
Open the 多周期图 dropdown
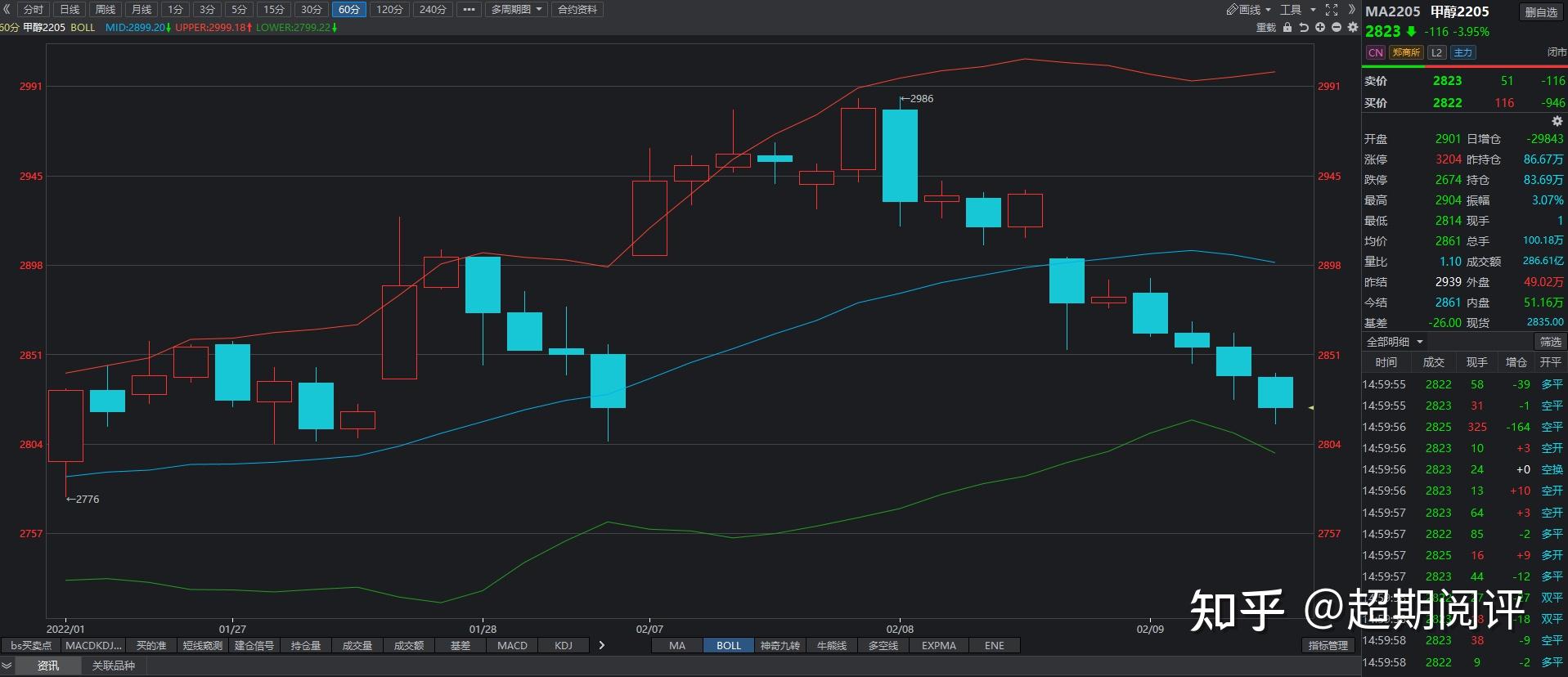[x=517, y=10]
